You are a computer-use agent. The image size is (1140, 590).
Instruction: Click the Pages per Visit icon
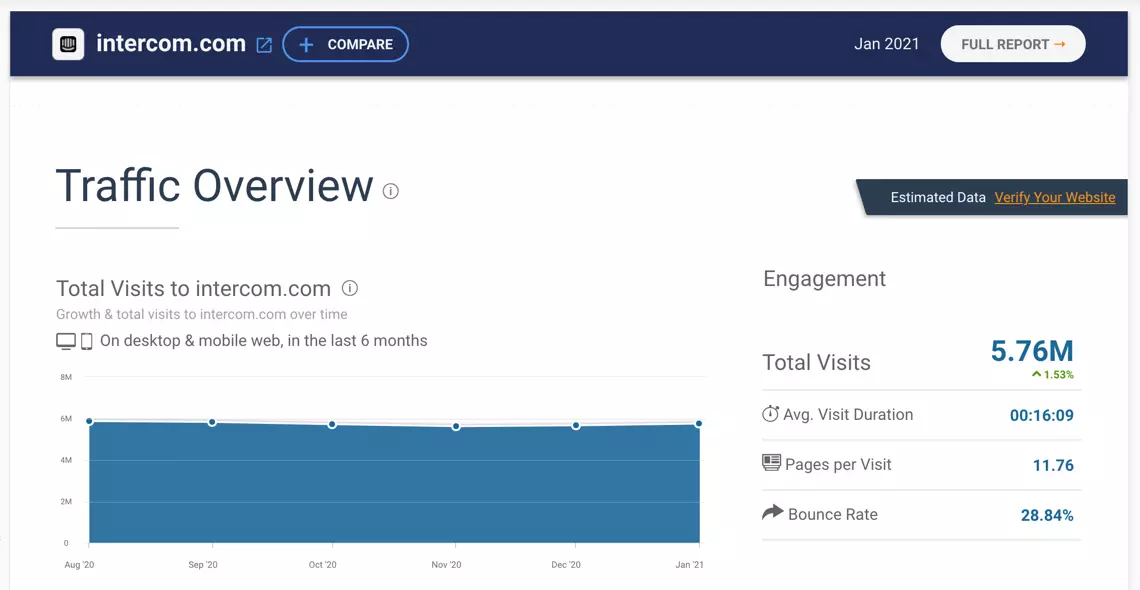pos(771,463)
